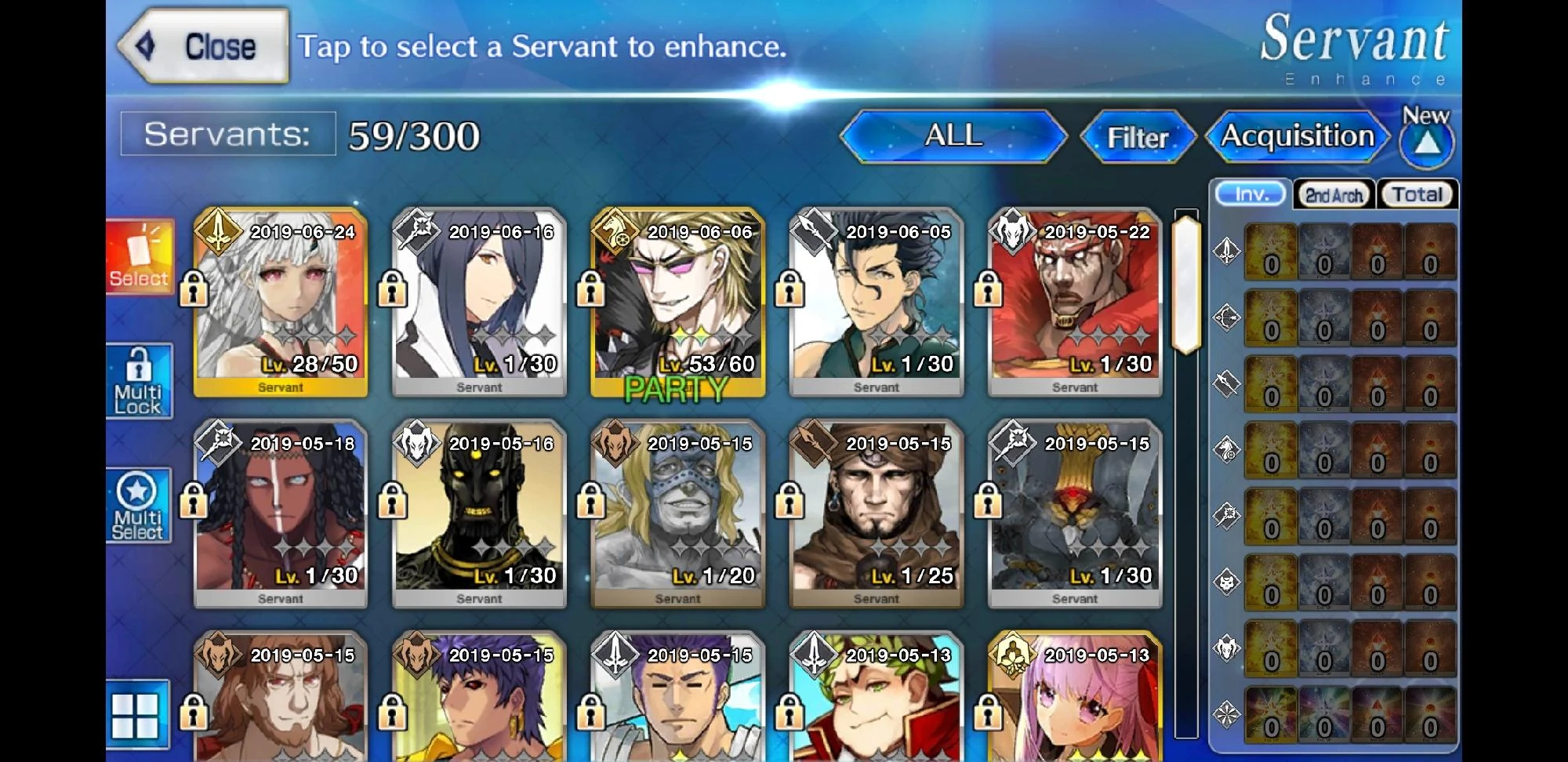Select the Berserker class beast icon
This screenshot has width=1568, height=762.
[x=1227, y=648]
